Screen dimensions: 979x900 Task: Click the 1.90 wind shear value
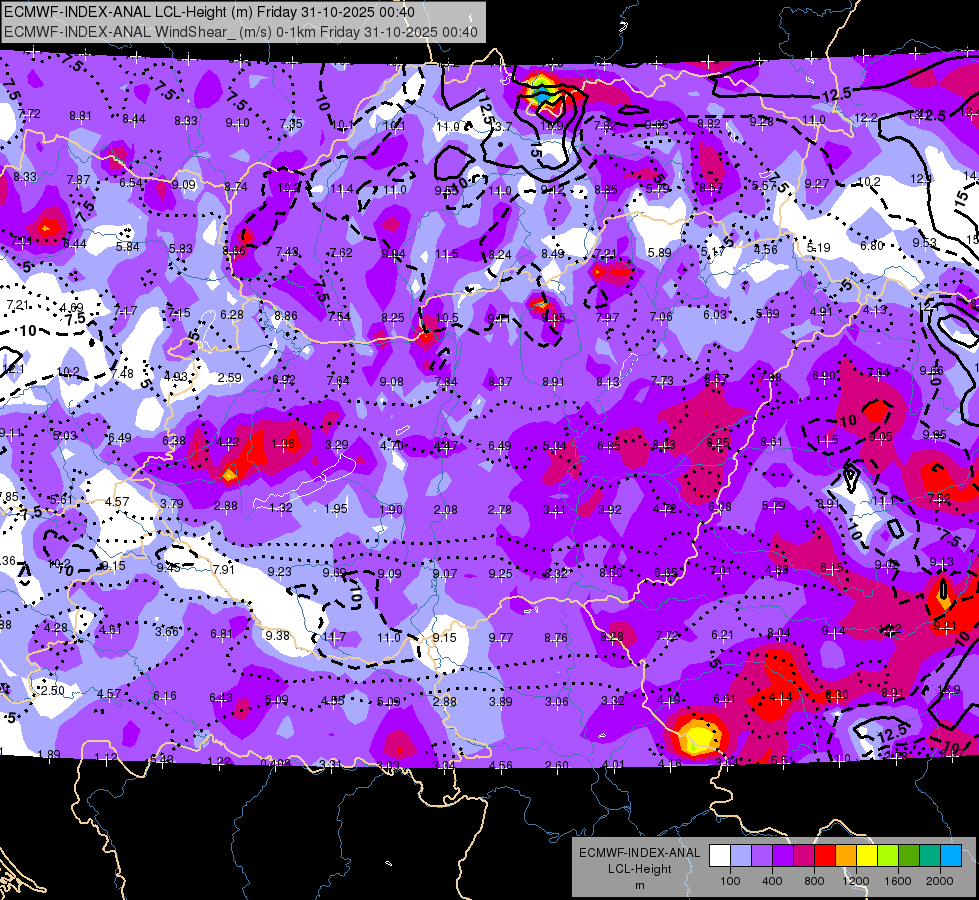tap(391, 509)
